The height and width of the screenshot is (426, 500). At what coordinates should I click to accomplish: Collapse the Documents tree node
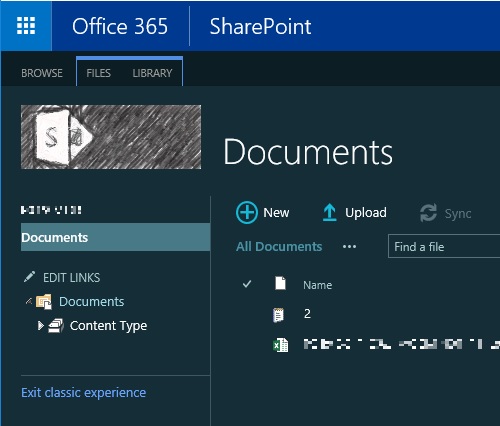[29, 301]
